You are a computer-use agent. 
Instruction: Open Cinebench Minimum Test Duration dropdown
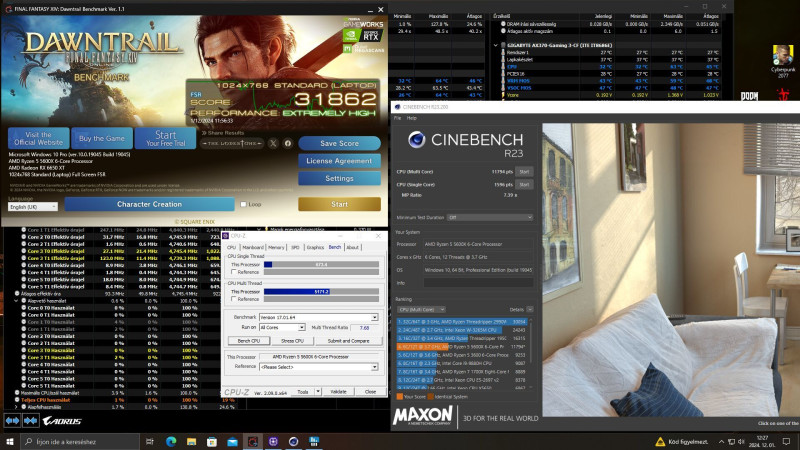[490, 217]
